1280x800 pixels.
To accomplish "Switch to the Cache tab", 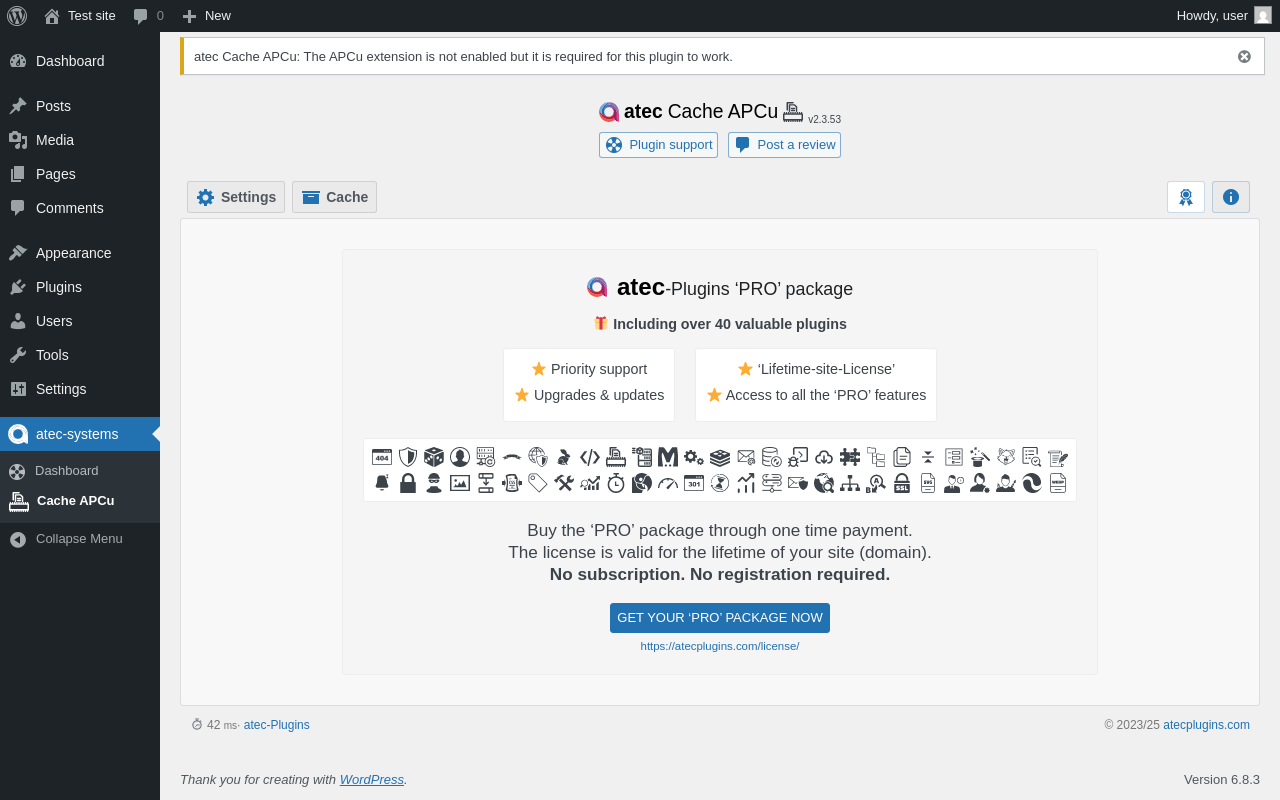I will pyautogui.click(x=334, y=197).
